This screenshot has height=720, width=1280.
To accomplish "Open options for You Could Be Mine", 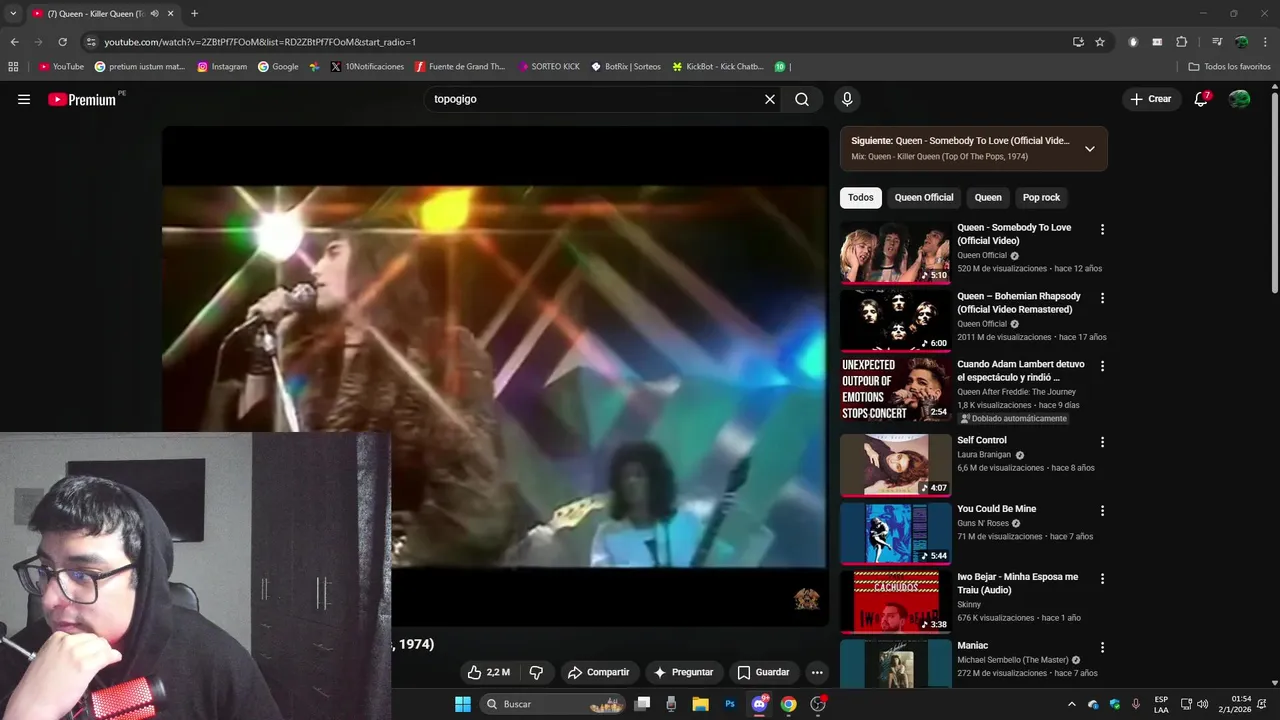I will 1102,510.
